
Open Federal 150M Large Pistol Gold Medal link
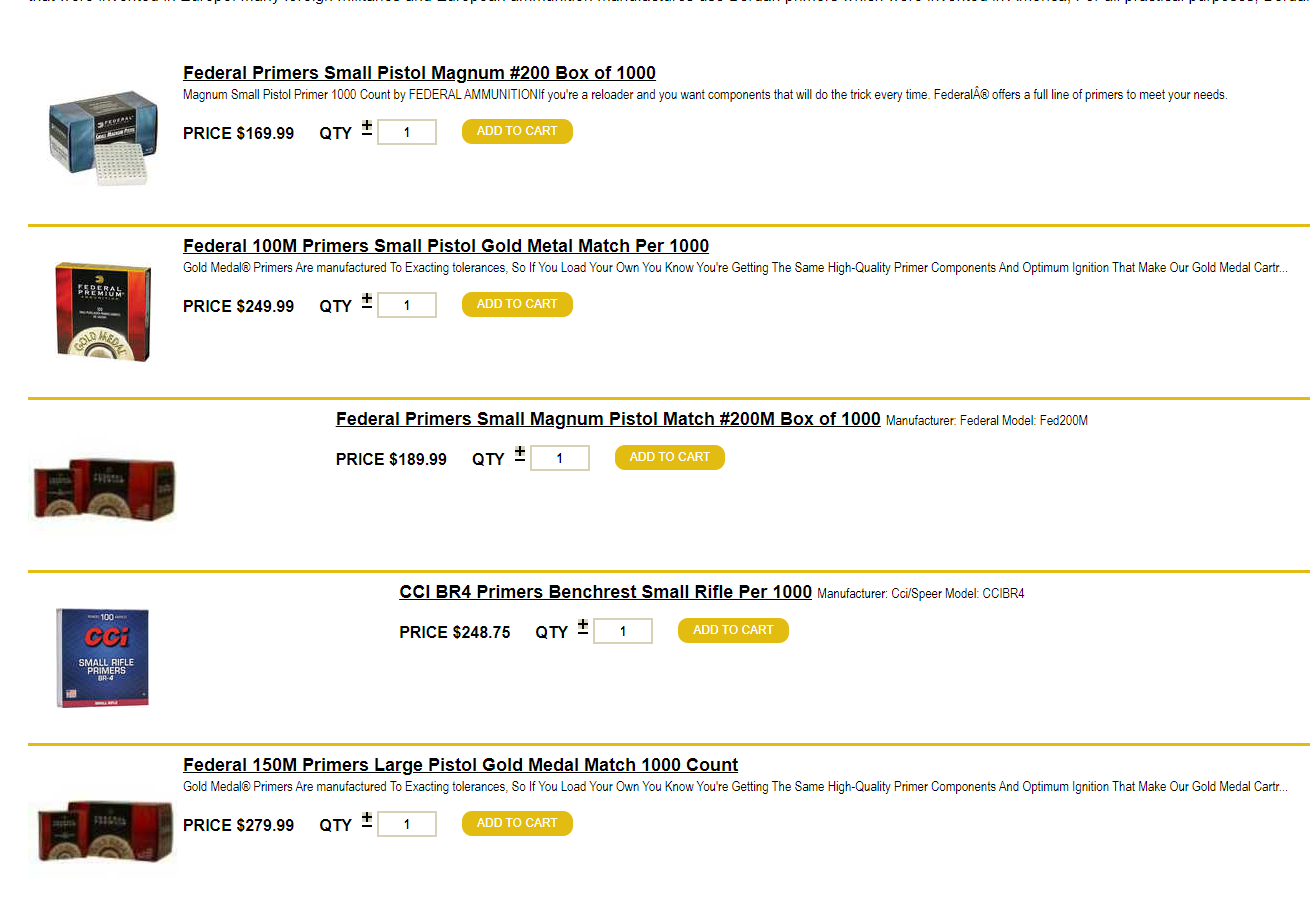coord(460,765)
